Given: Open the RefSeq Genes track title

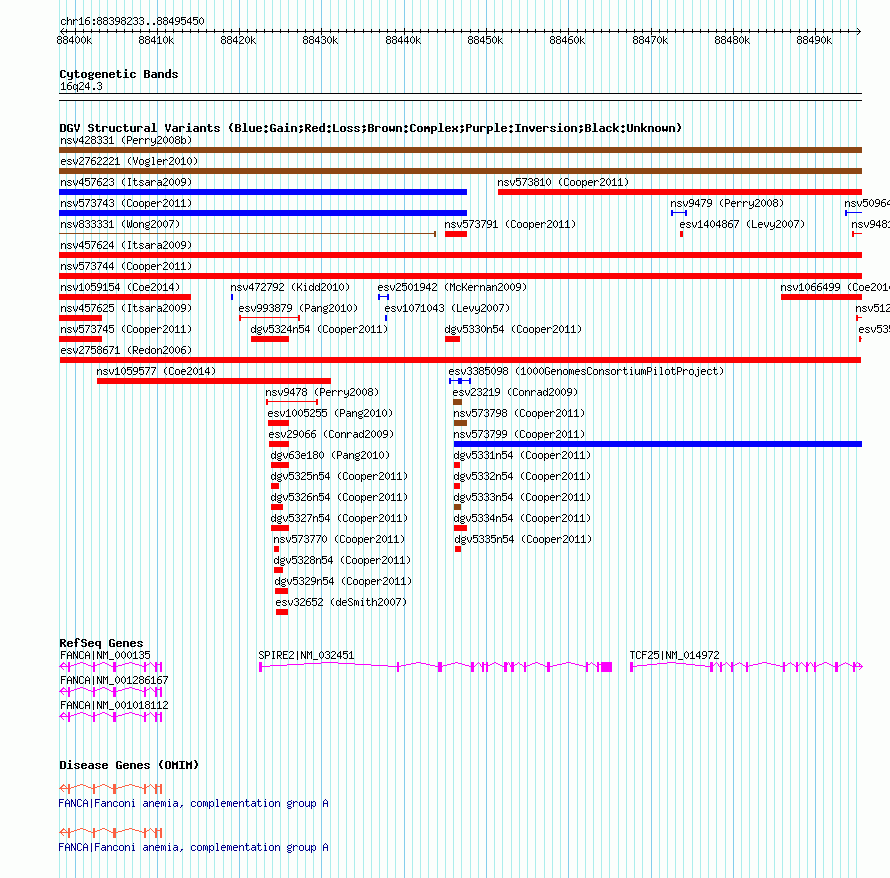Looking at the screenshot, I should 101,643.
